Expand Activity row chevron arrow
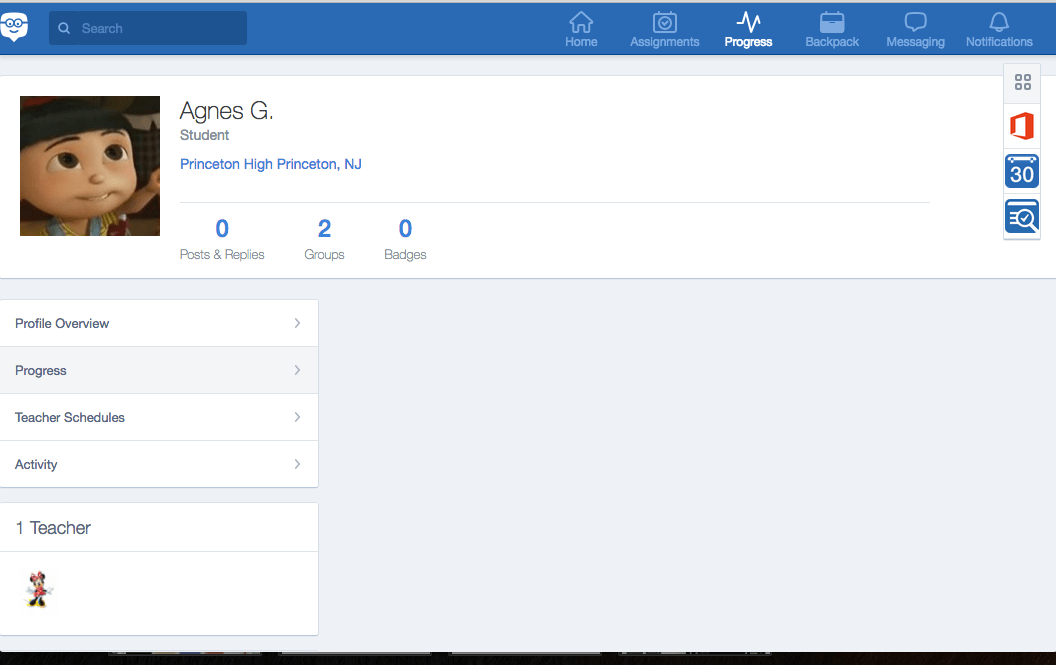This screenshot has width=1056, height=665. click(x=297, y=464)
